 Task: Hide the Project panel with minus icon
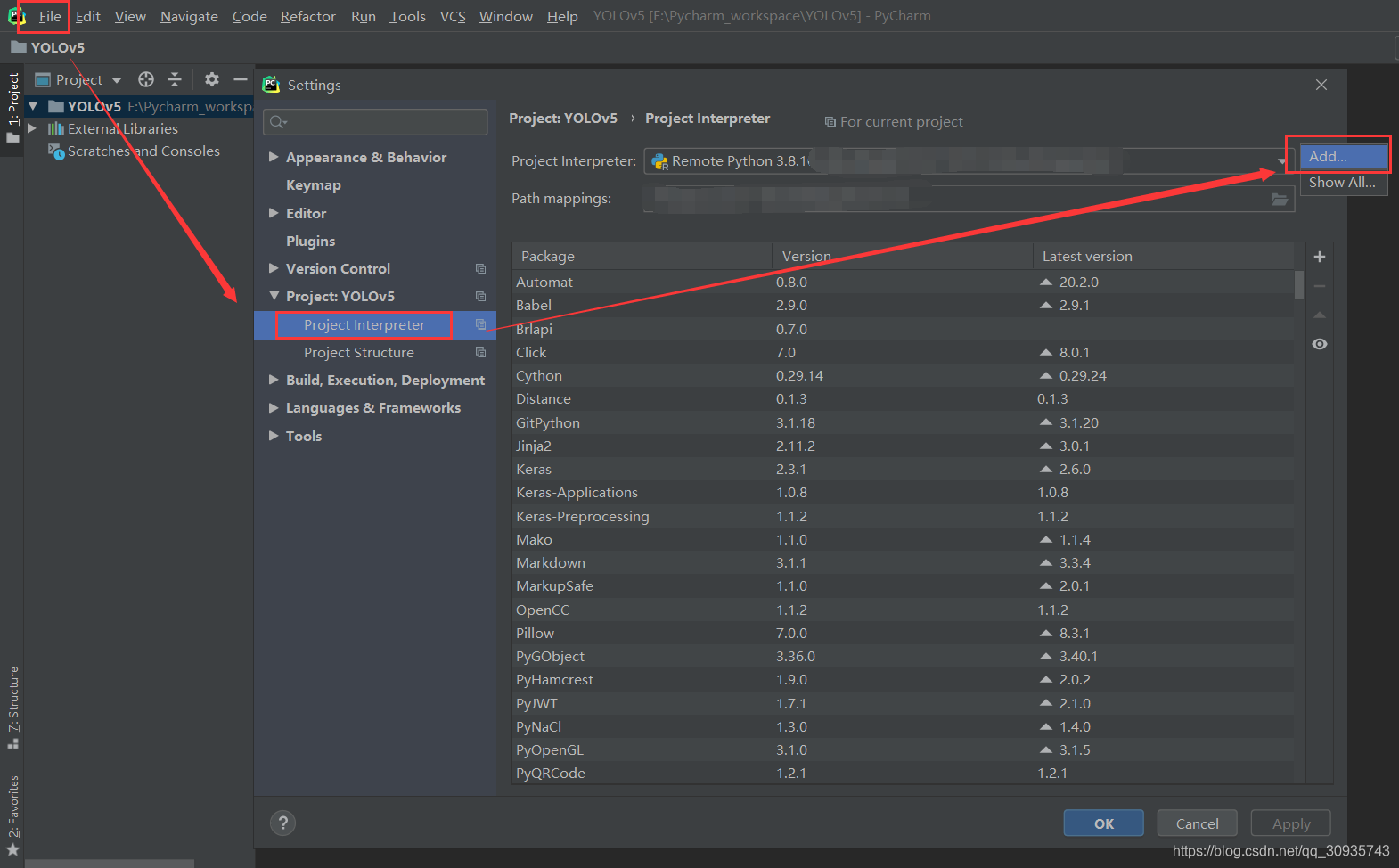(240, 79)
